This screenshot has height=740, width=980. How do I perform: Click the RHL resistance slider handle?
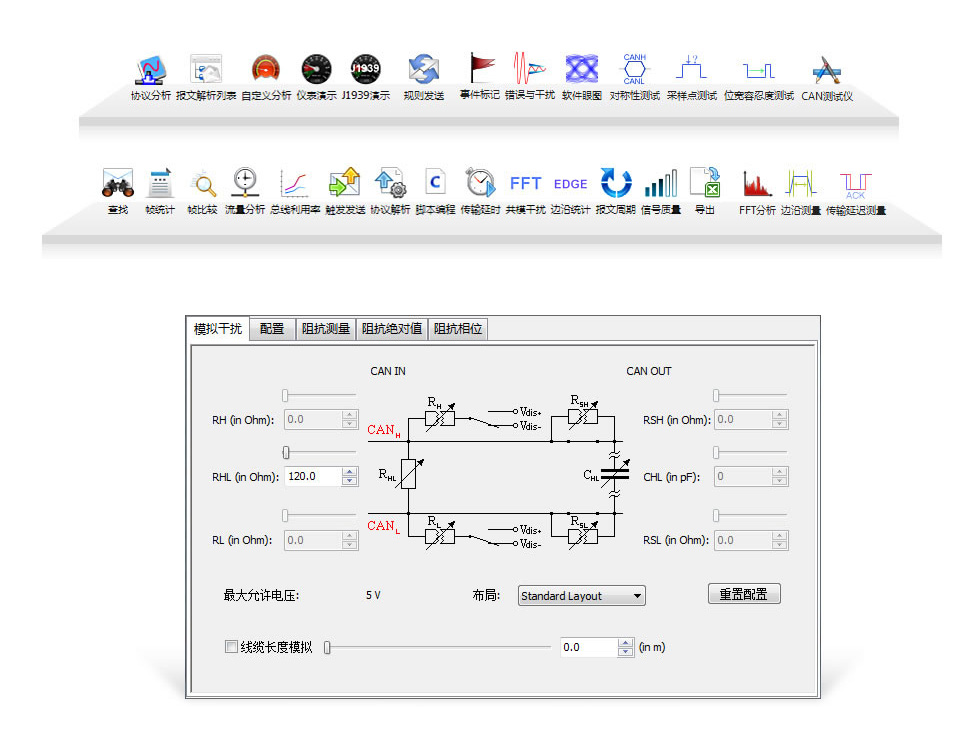[287, 452]
